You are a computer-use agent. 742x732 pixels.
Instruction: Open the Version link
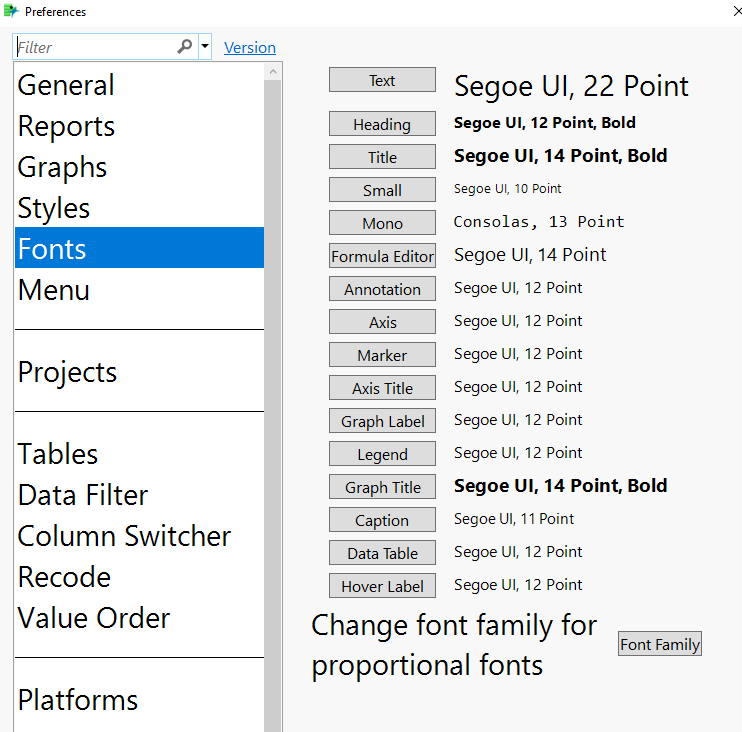pos(250,48)
